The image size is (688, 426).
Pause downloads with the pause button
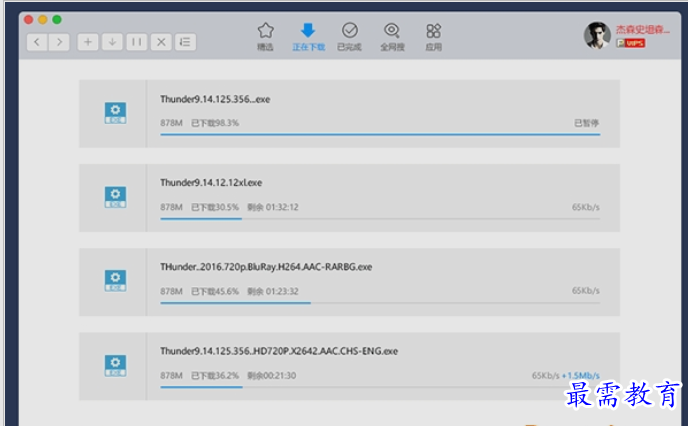click(137, 42)
